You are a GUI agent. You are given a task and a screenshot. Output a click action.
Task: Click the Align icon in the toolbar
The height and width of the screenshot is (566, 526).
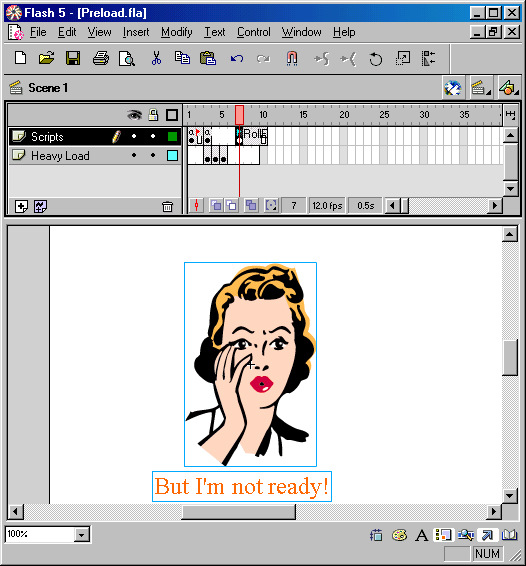tap(428, 58)
